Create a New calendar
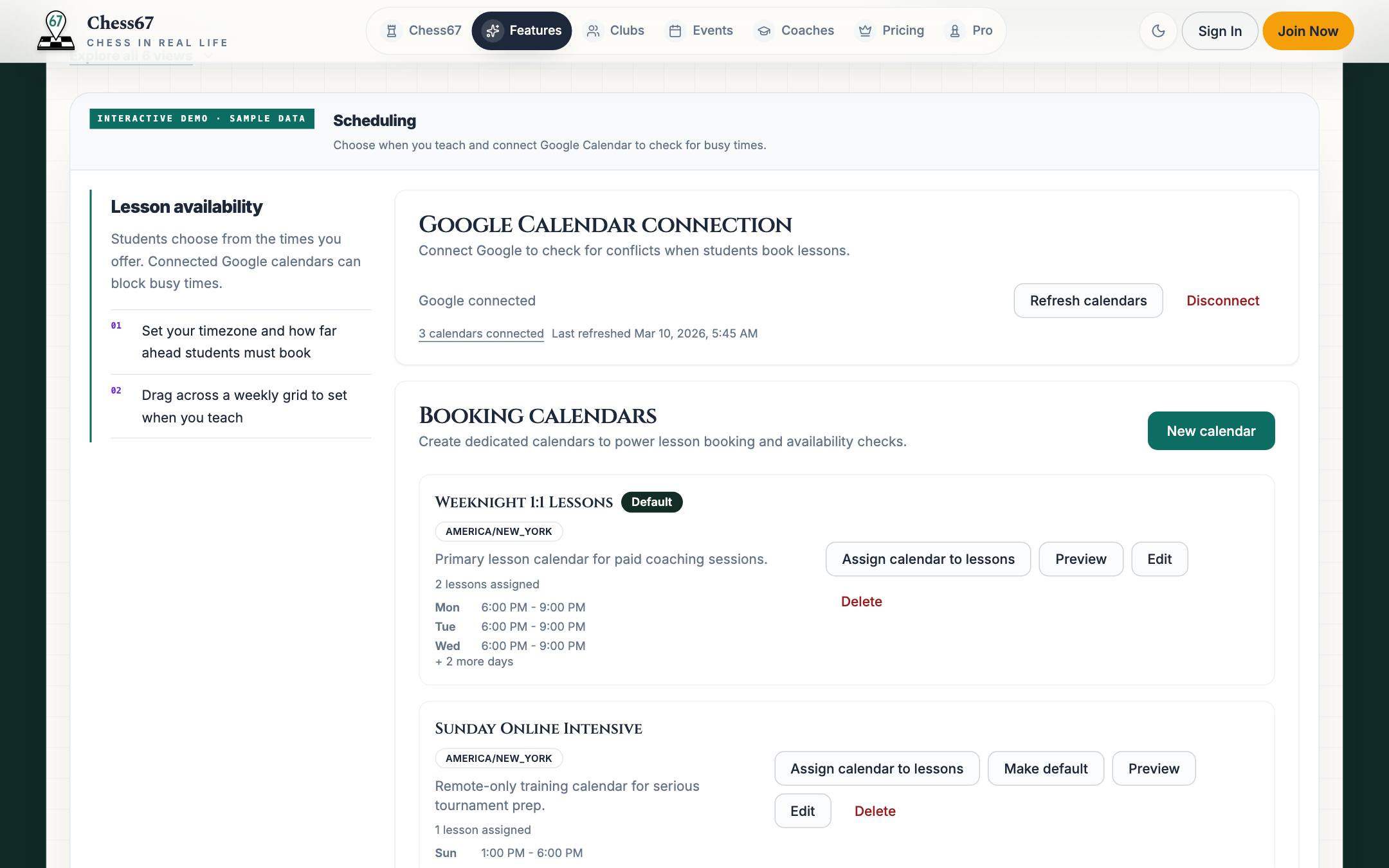 click(x=1211, y=431)
